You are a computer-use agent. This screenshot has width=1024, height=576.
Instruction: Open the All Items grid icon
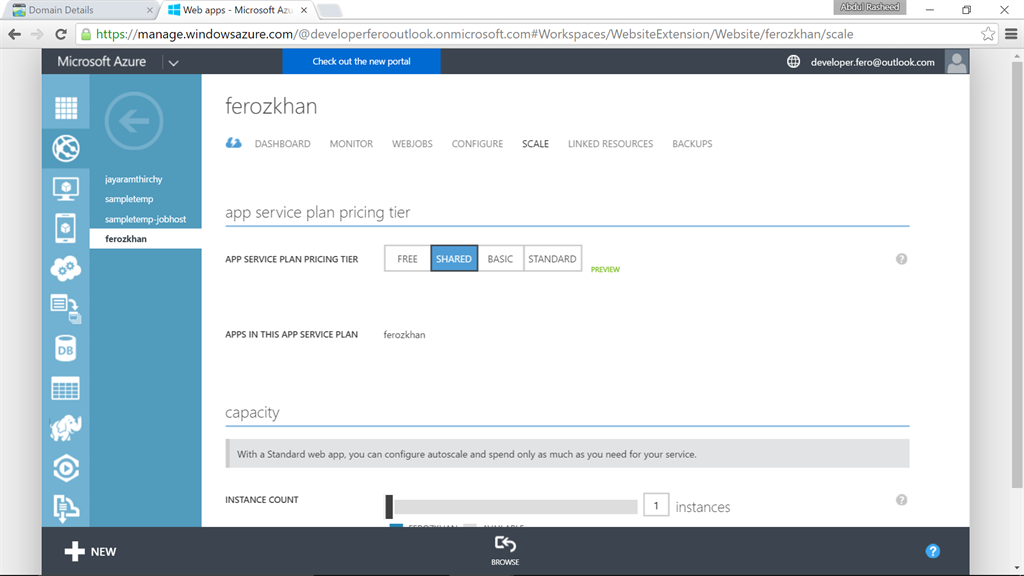66,108
